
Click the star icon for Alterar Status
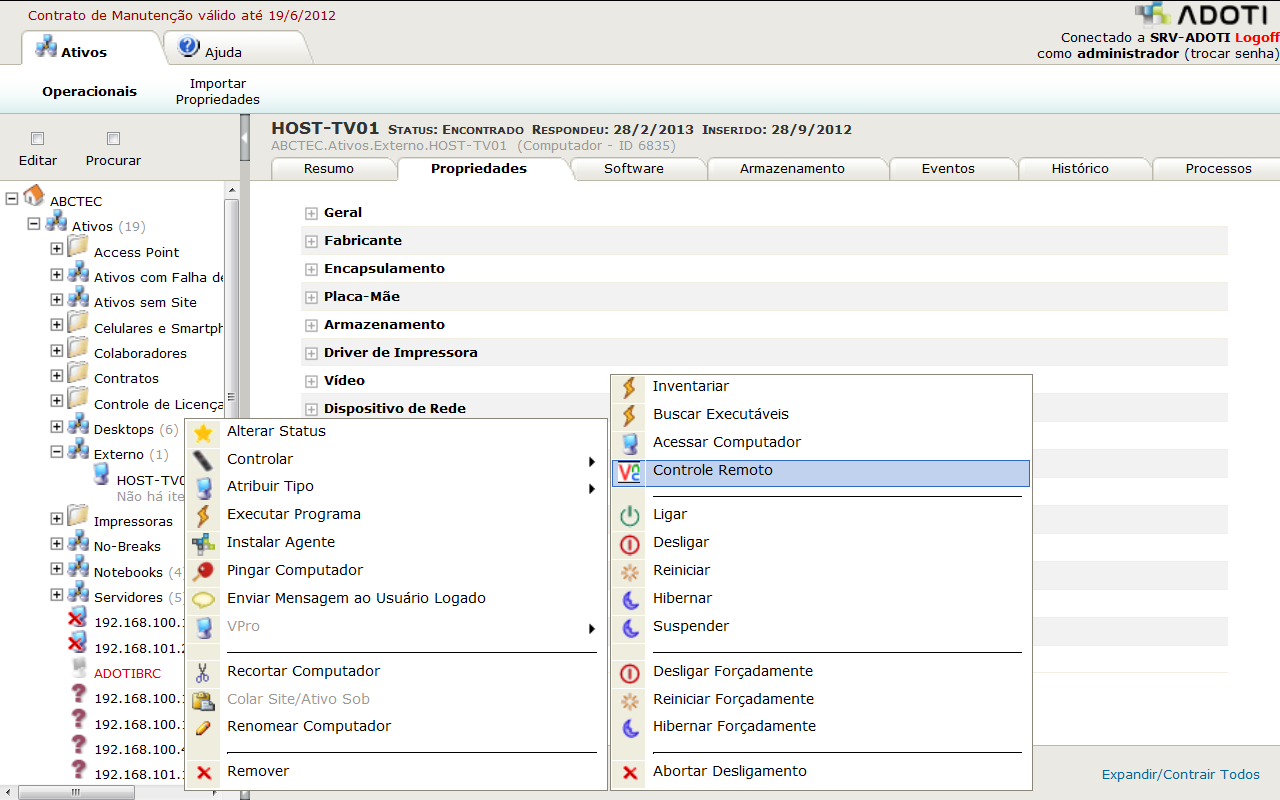pyautogui.click(x=204, y=433)
